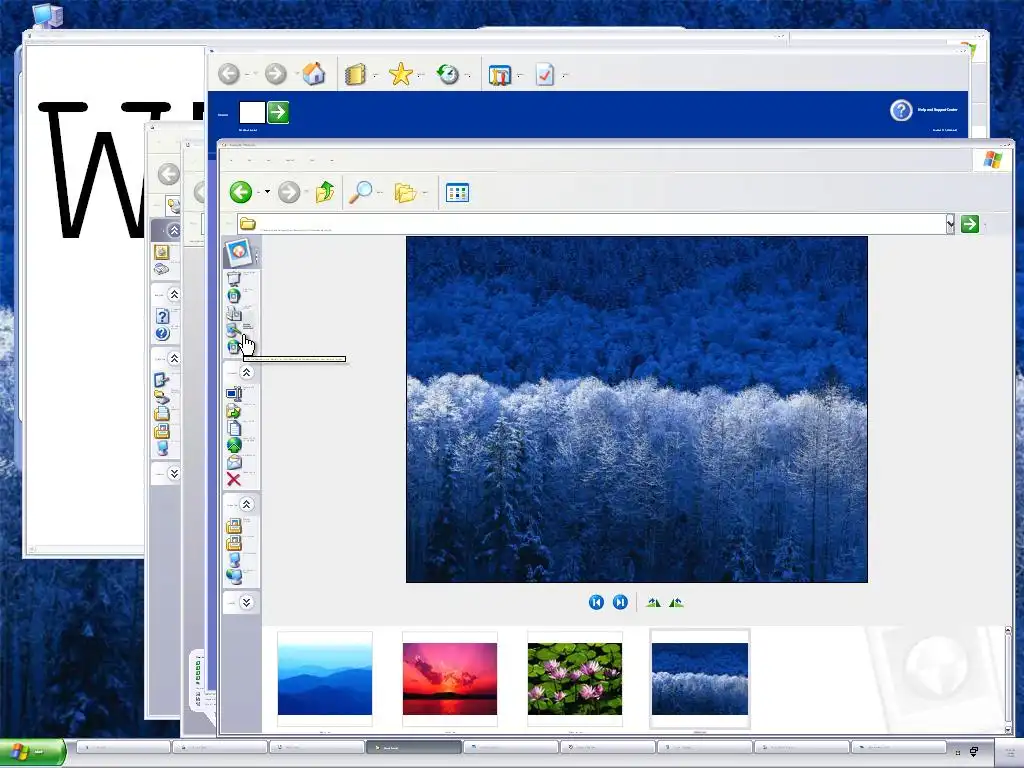Click Copy this file task icon
1024x768 pixels.
[234, 428]
